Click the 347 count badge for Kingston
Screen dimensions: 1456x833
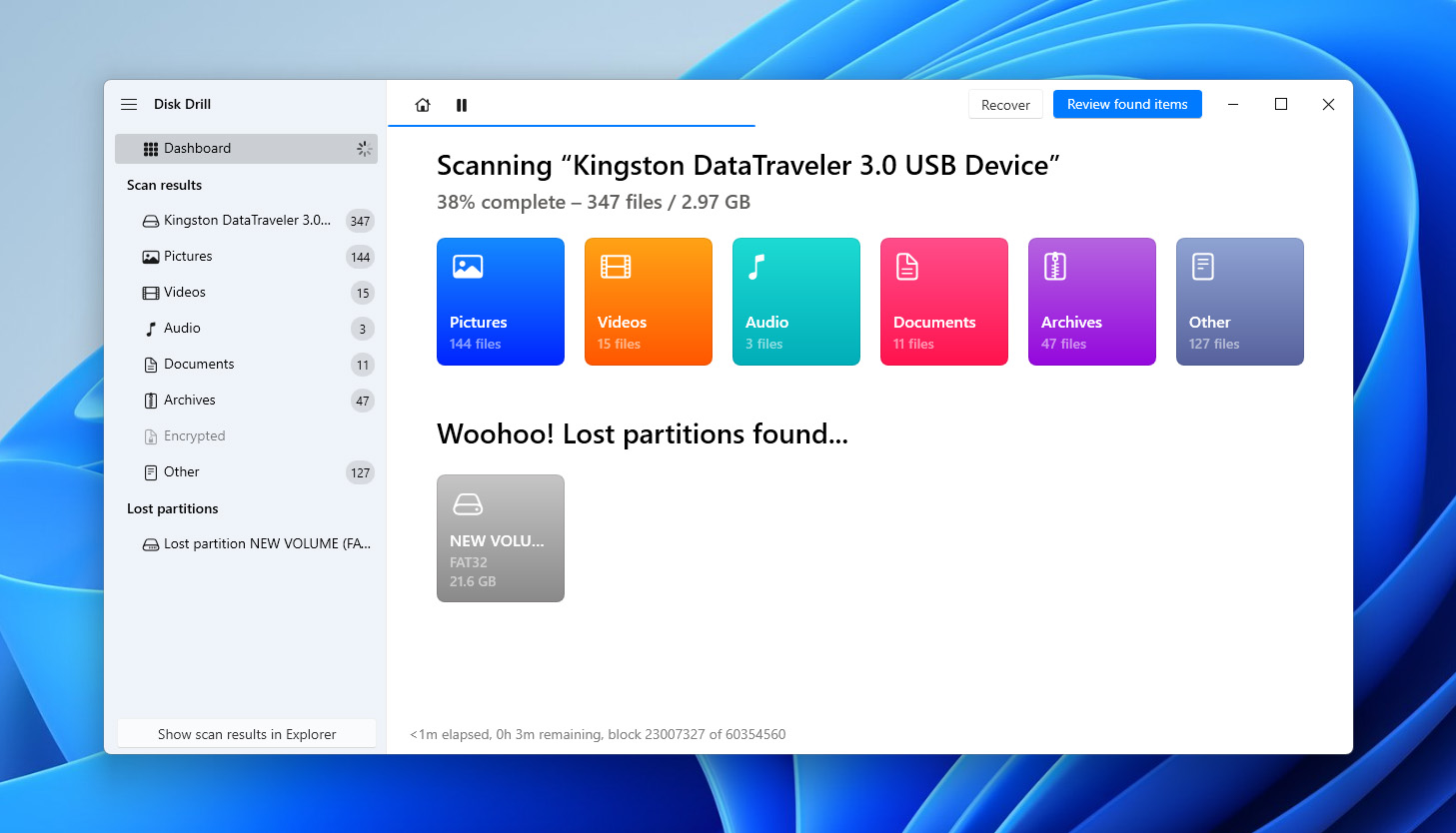(x=360, y=222)
